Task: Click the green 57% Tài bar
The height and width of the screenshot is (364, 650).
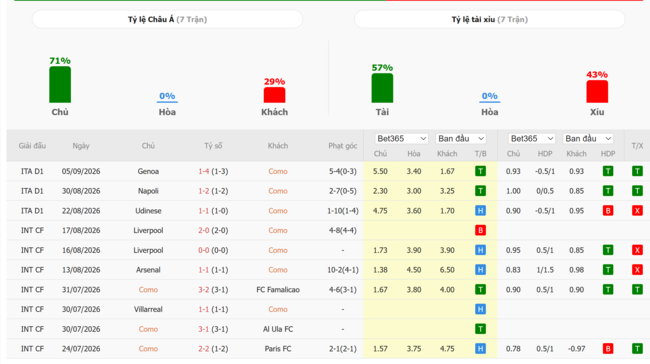Action: tap(382, 88)
